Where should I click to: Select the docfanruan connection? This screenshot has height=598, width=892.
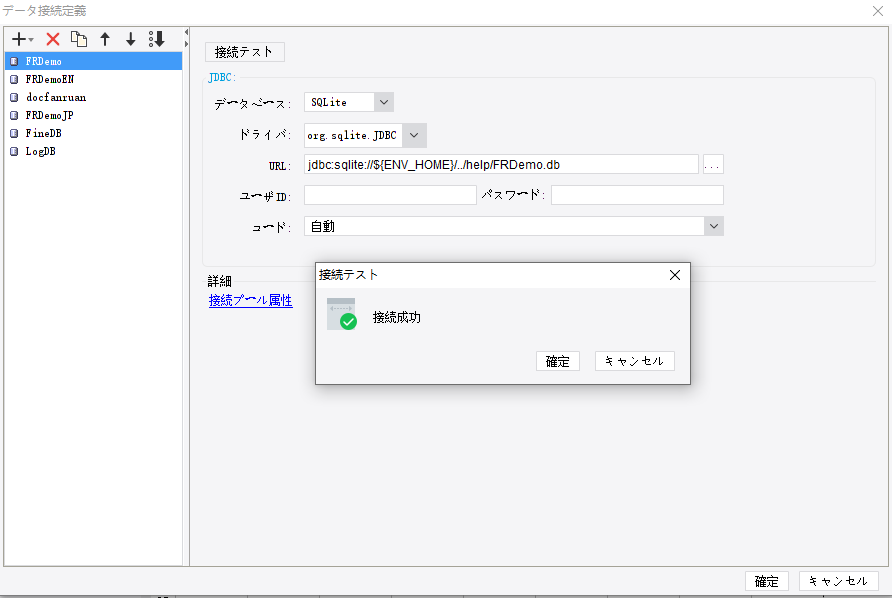pyautogui.click(x=93, y=97)
